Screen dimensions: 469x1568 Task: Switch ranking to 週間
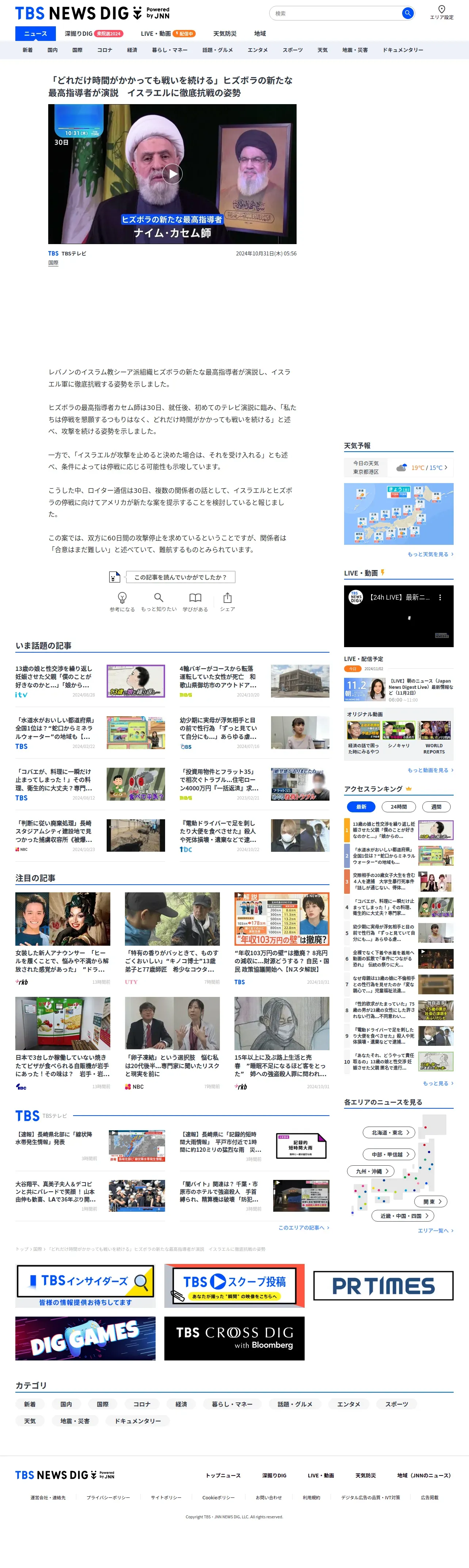[436, 806]
